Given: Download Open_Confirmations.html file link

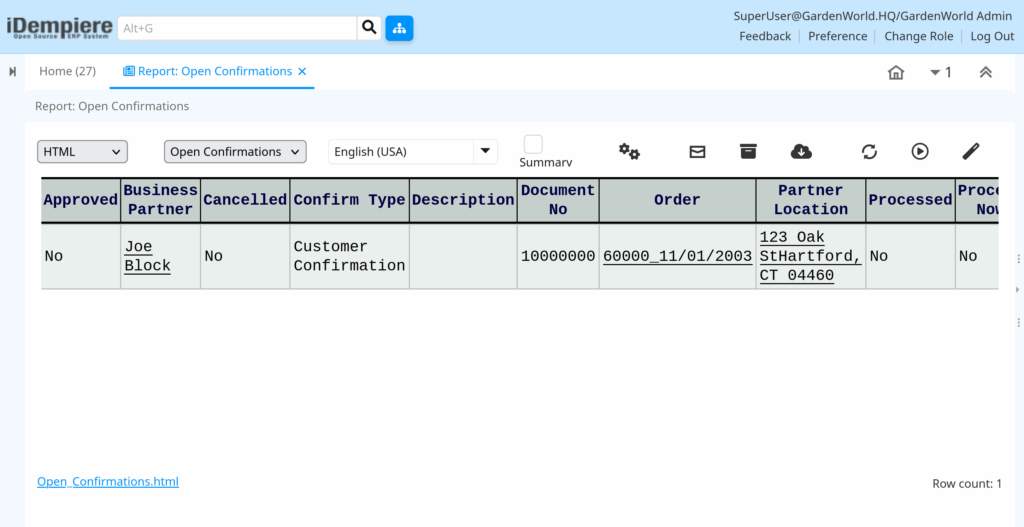Looking at the screenshot, I should 108,481.
